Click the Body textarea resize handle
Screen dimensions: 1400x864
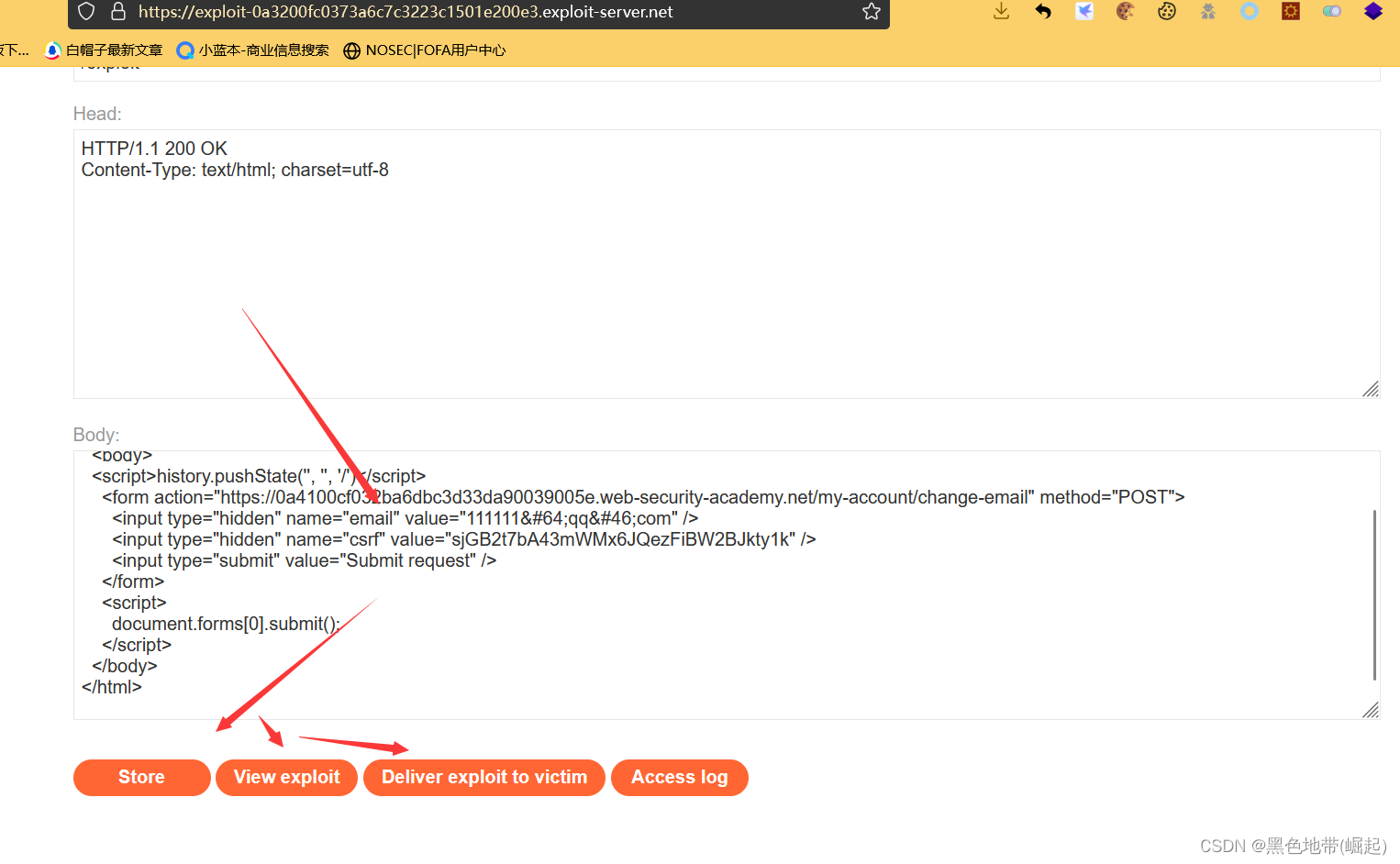(x=1371, y=710)
